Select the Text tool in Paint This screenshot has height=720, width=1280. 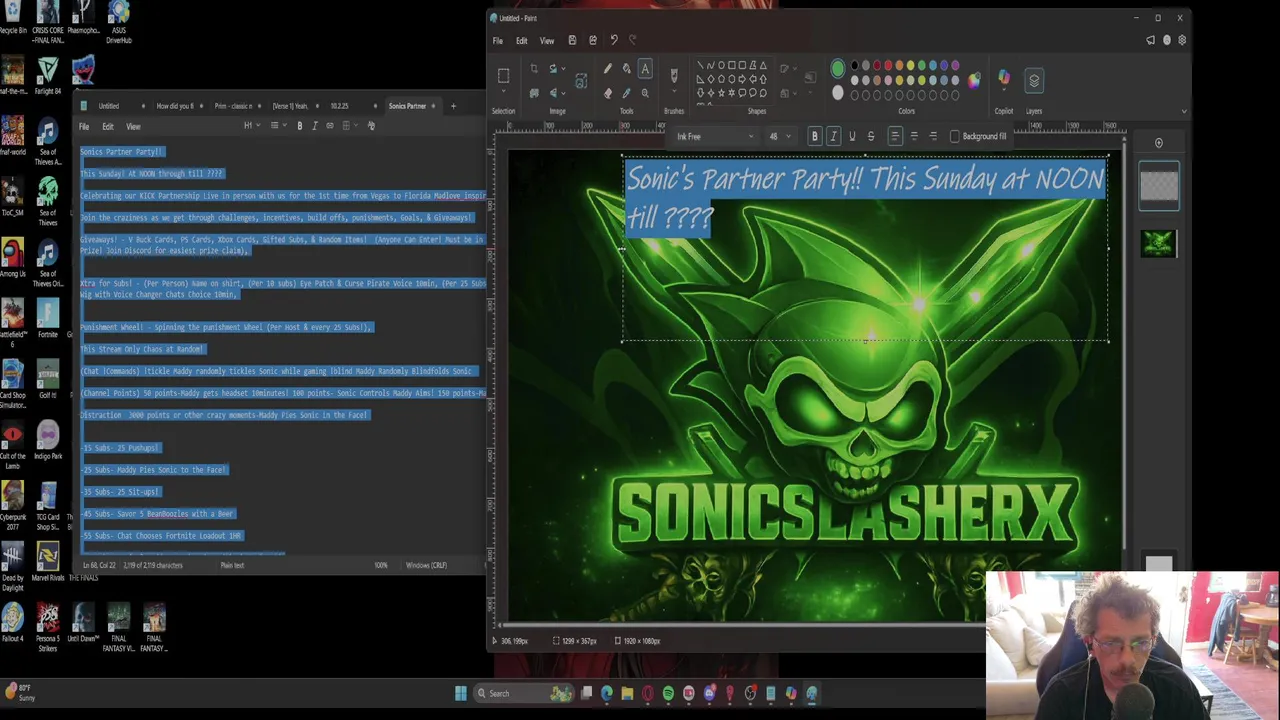[x=645, y=69]
